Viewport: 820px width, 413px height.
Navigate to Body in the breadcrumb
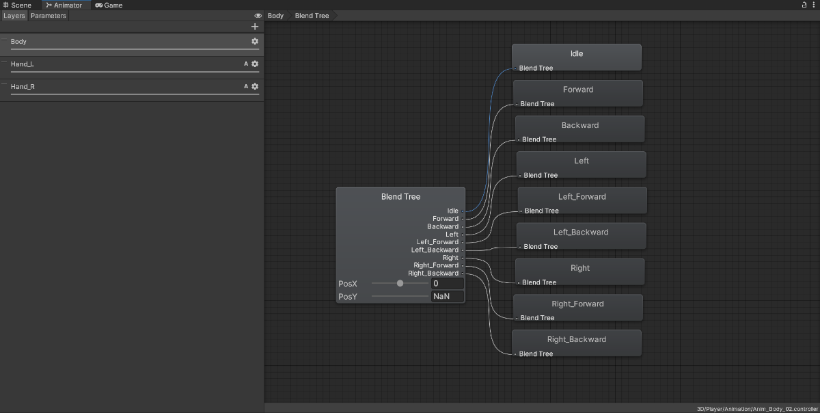coord(276,16)
